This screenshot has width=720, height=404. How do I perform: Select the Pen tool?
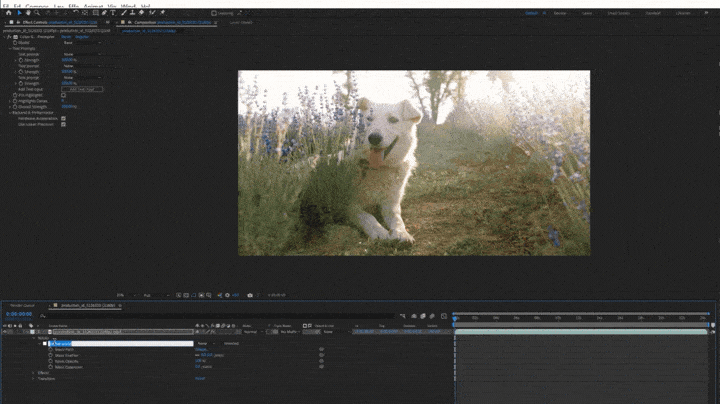pyautogui.click(x=104, y=13)
